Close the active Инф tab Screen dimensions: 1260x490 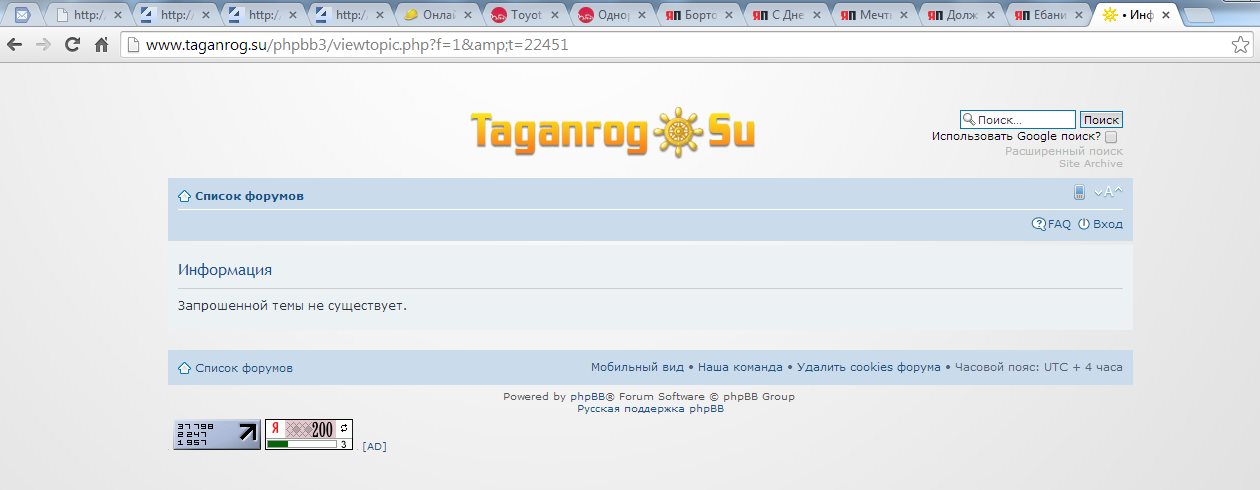coord(1166,15)
